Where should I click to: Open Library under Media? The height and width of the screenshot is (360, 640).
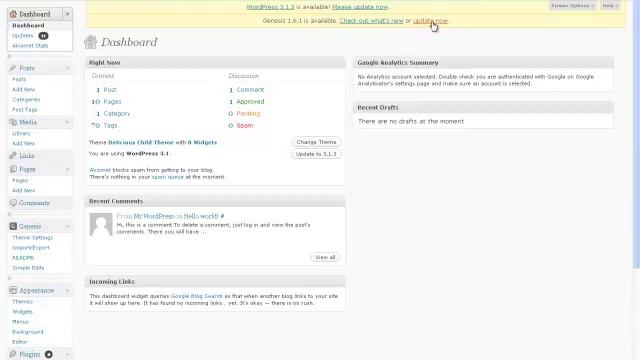21,133
